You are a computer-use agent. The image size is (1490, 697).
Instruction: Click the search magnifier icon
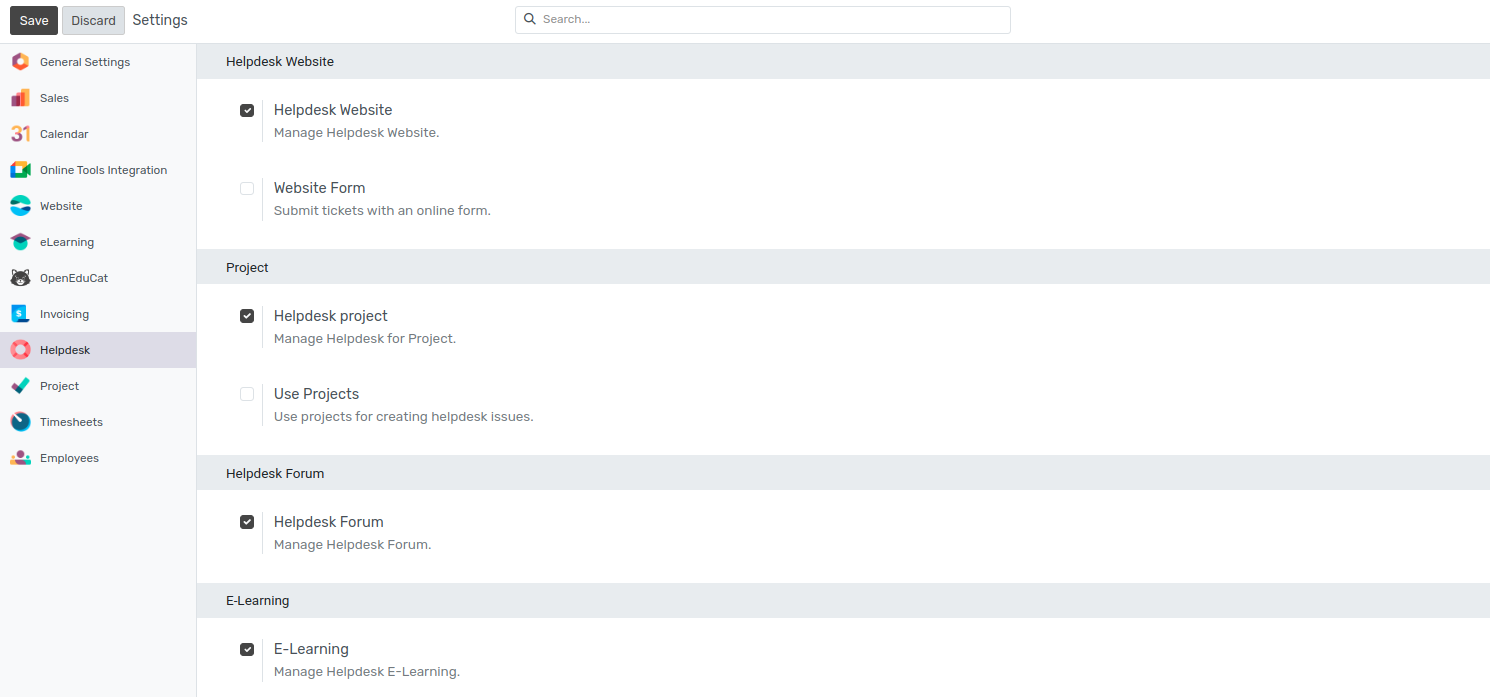[x=530, y=19]
